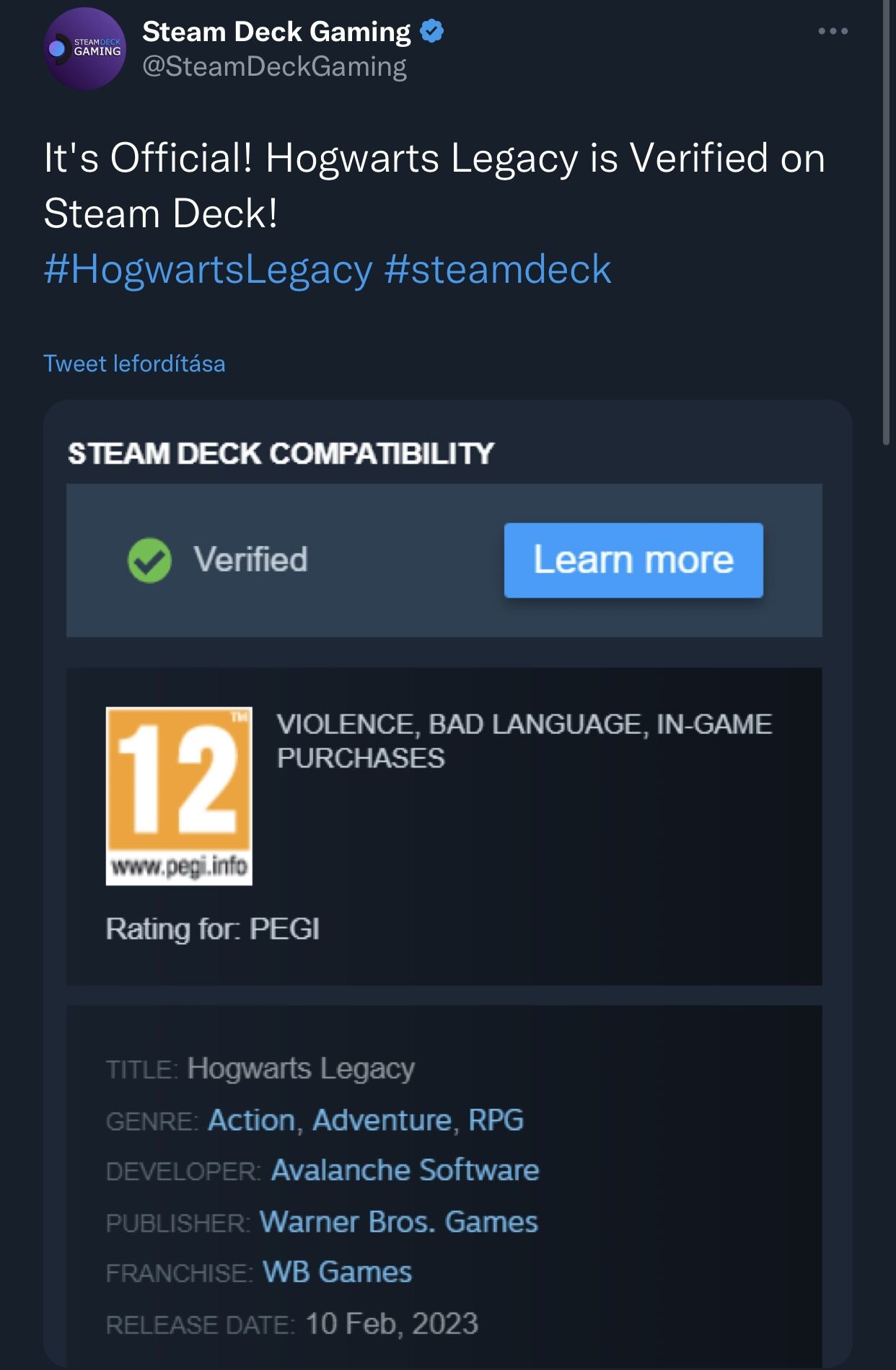
Task: Open developer Avalanche Software link
Action: coord(405,1170)
